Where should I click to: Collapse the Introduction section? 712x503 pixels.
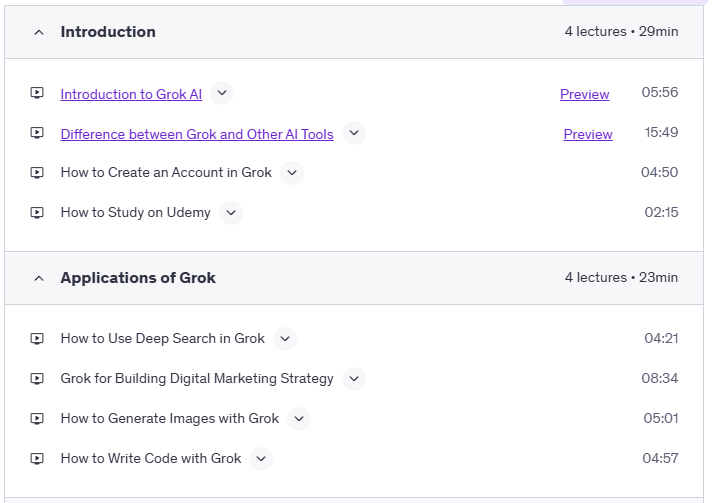[x=39, y=32]
